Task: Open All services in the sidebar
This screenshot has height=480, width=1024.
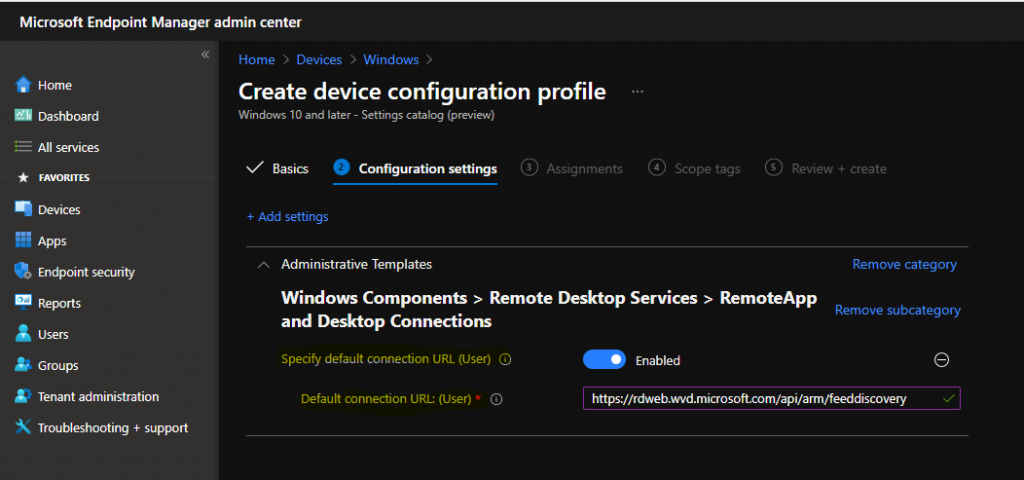Action: click(x=69, y=148)
